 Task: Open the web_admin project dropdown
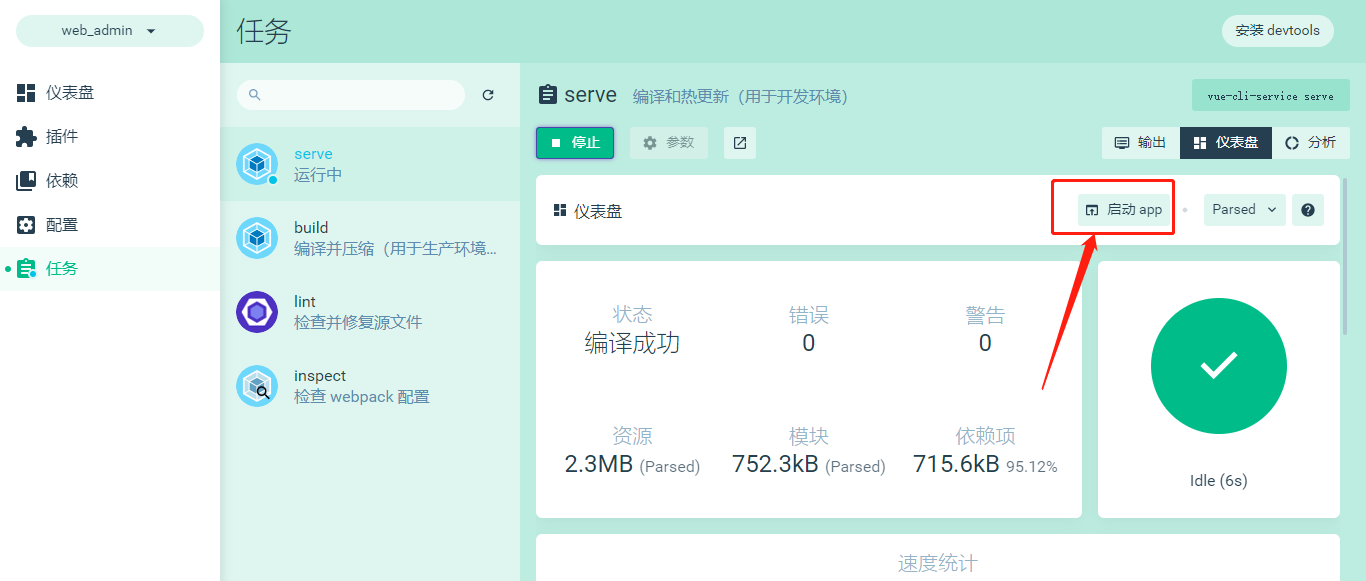coord(110,31)
